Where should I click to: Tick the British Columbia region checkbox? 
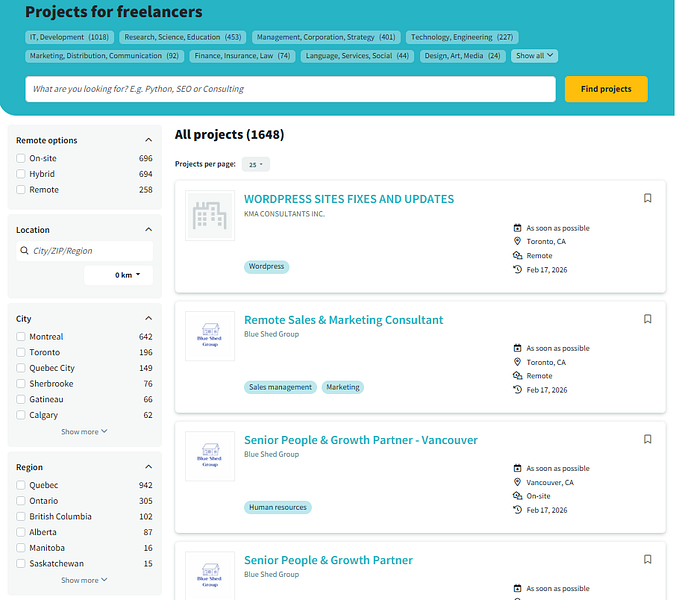[x=21, y=516]
